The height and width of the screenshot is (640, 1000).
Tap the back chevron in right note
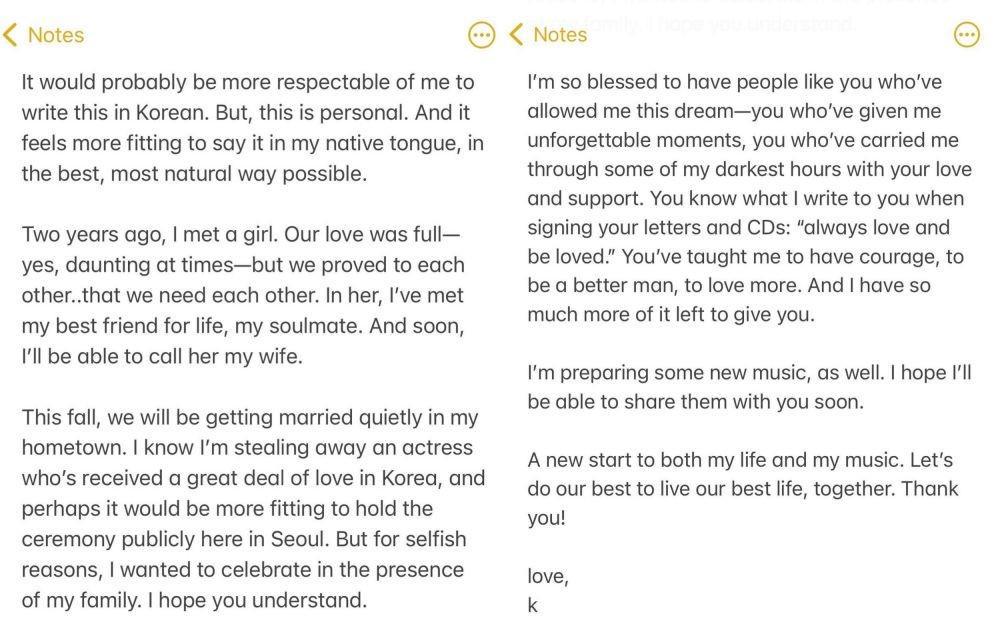[517, 34]
